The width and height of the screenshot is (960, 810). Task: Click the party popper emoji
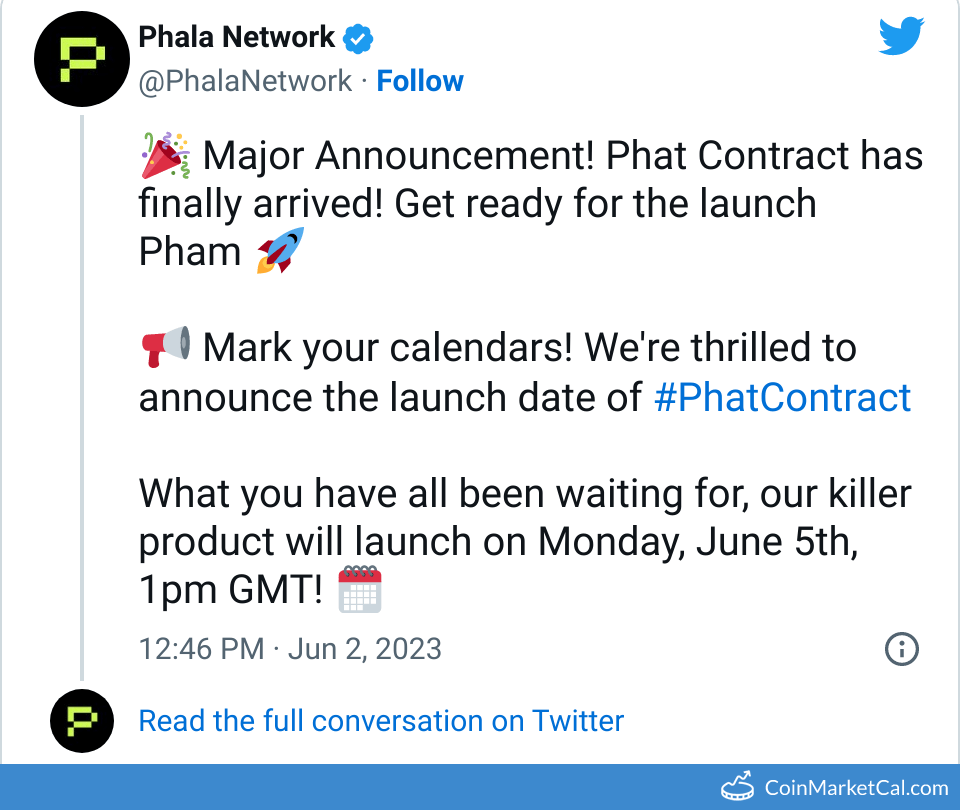[x=164, y=156]
